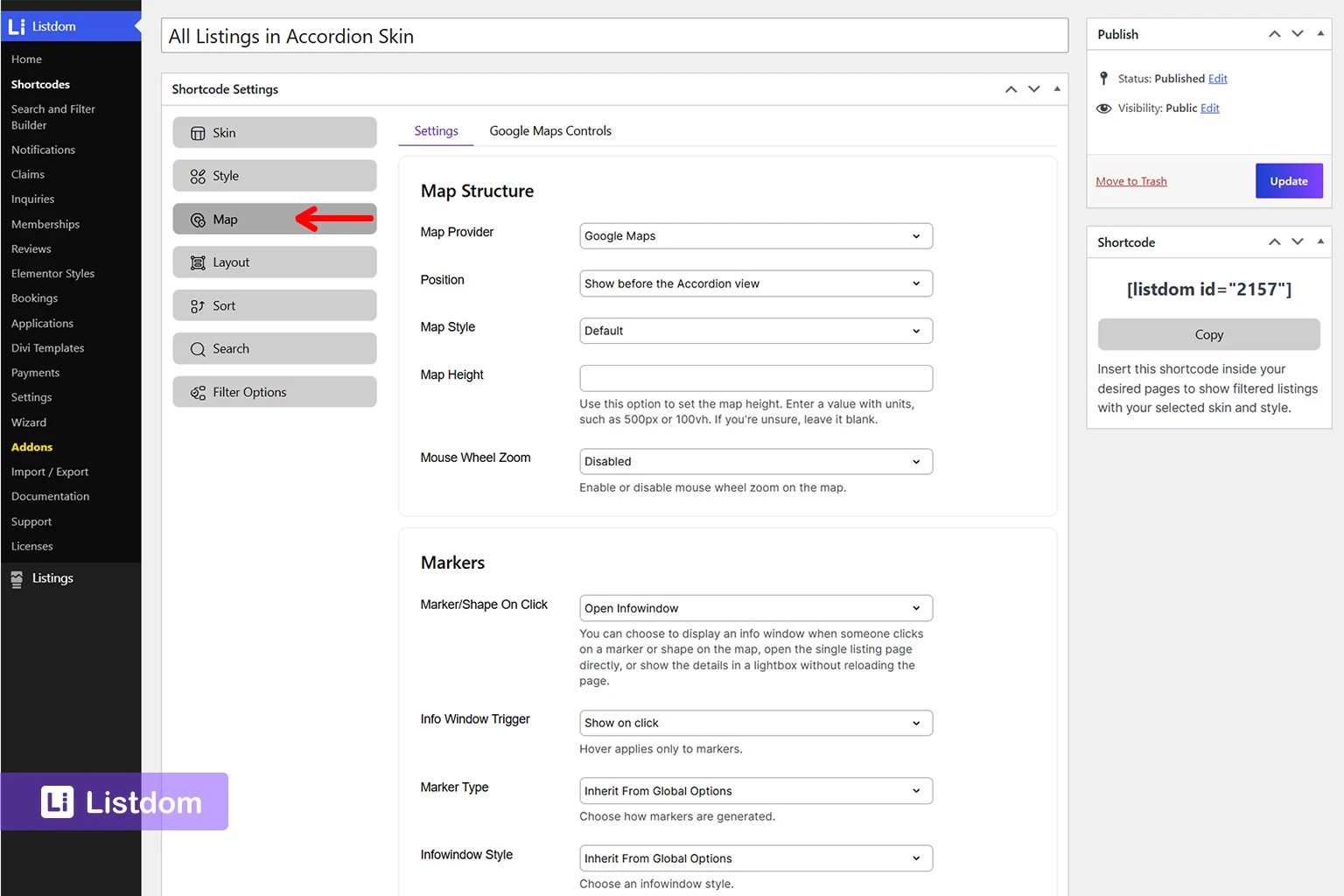
Task: Open Notifications menu item
Action: click(x=43, y=150)
